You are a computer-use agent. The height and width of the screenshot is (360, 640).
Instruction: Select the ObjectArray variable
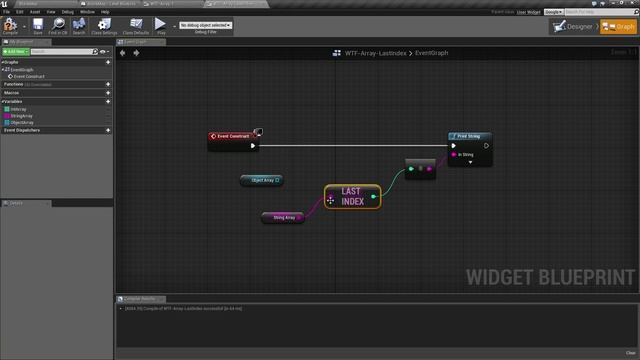point(19,122)
